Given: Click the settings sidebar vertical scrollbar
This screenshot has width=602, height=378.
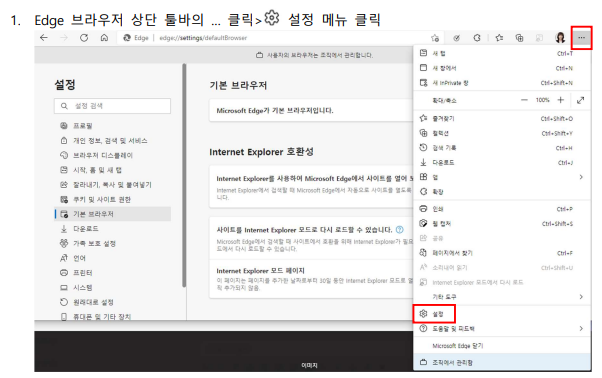Looking at the screenshot, I should point(184,175).
